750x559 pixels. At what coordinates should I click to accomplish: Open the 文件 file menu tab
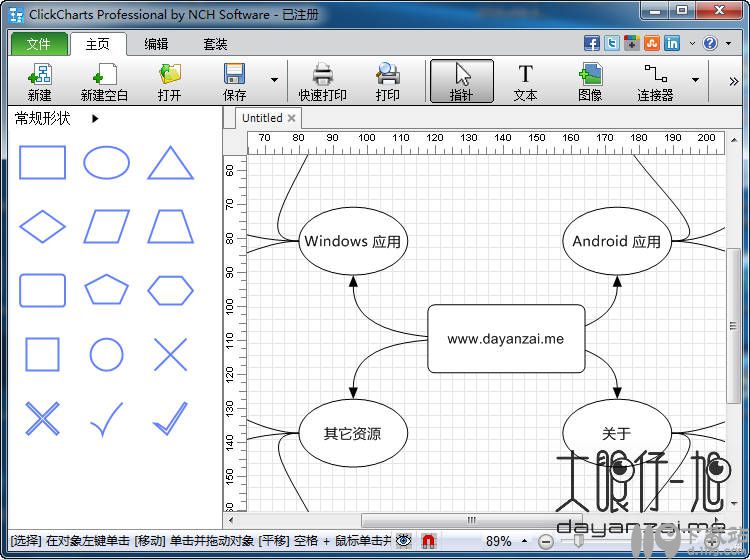38,44
